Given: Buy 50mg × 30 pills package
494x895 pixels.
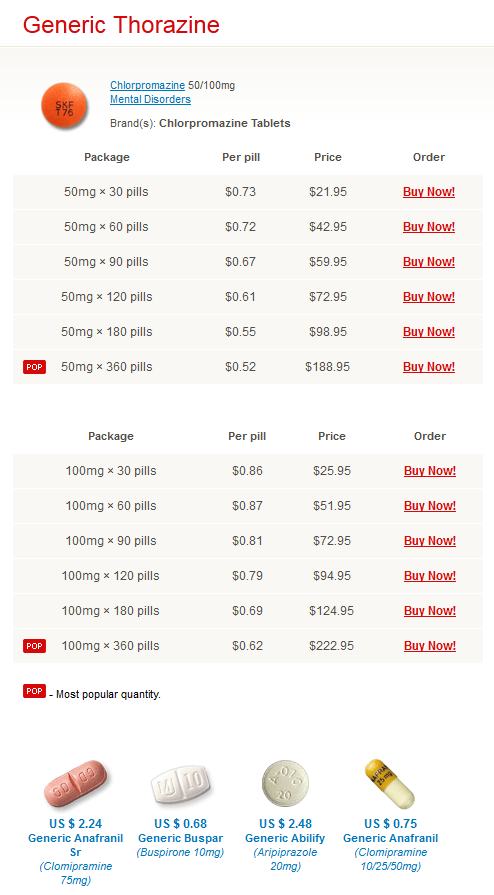Looking at the screenshot, I should pyautogui.click(x=429, y=192).
